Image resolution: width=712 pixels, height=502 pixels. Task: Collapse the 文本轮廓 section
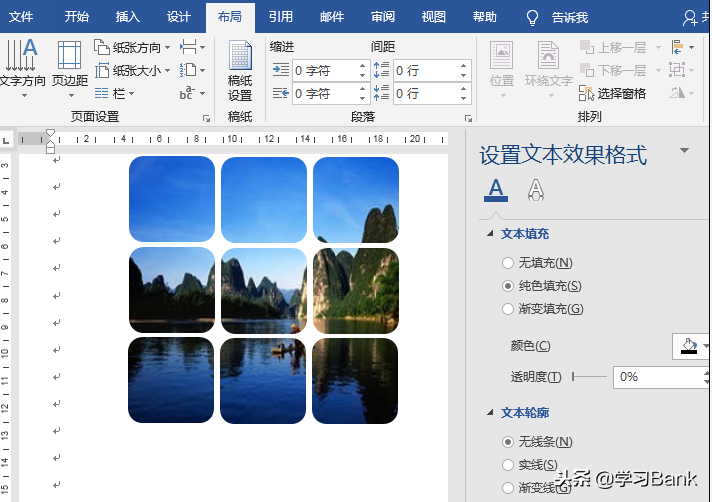point(490,412)
